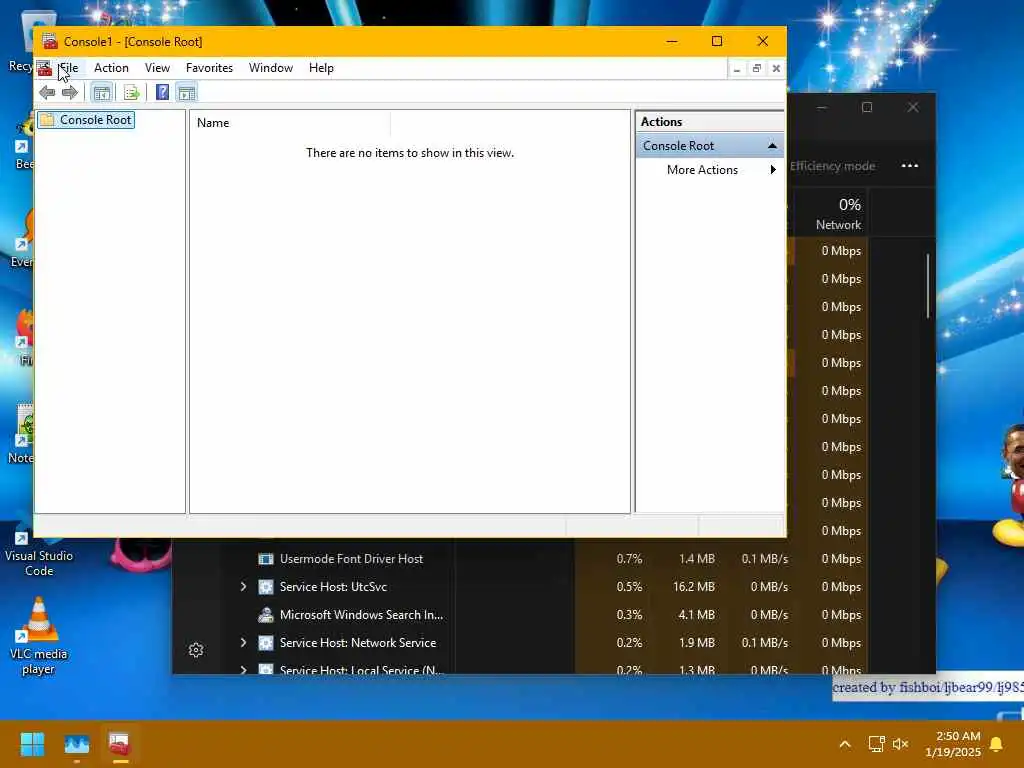Go back with the toolbar Back arrow
Screen dimensions: 1024x768
click(47, 93)
